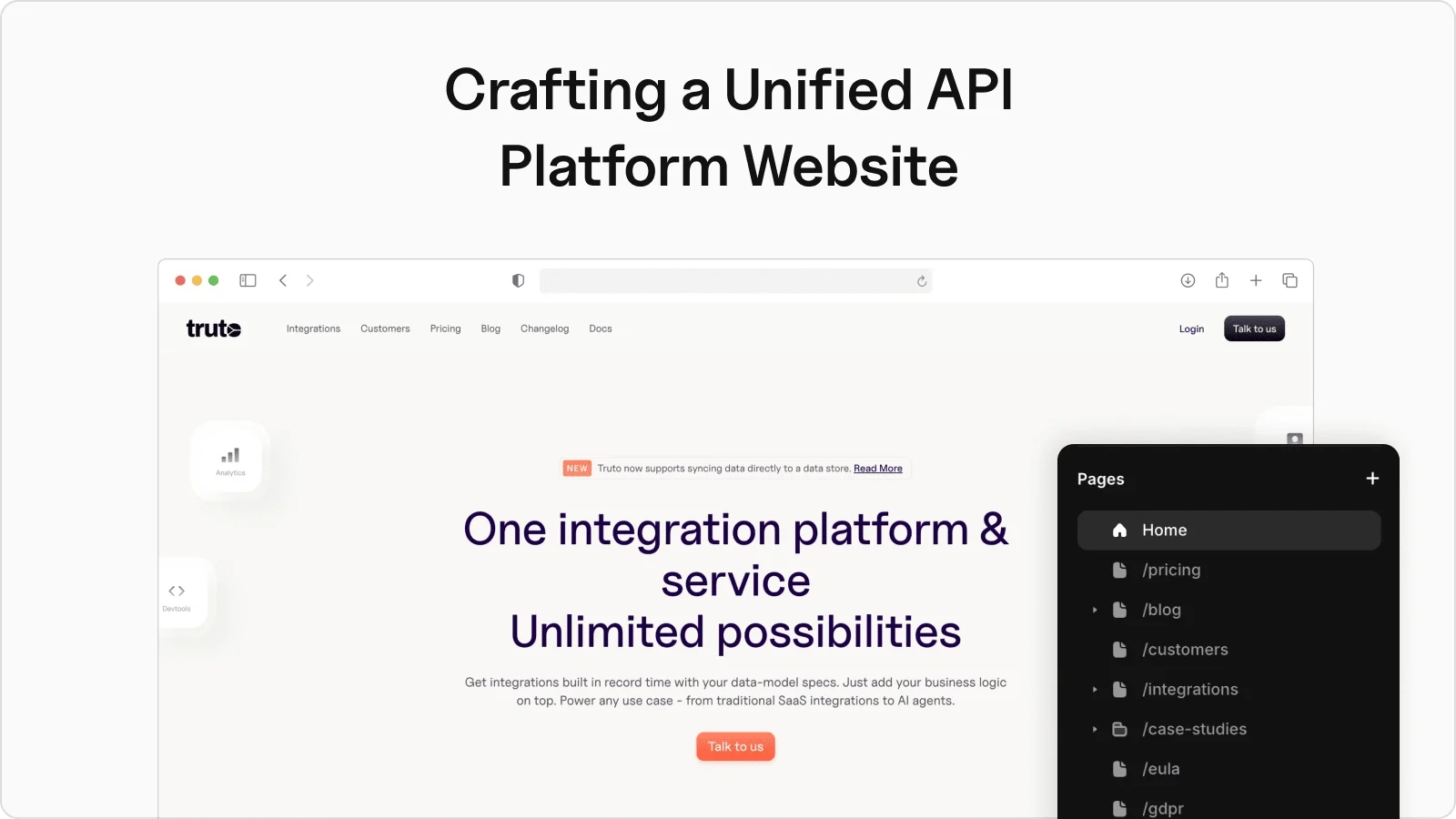This screenshot has height=819, width=1456.
Task: Click the Login link
Action: coord(1191,329)
